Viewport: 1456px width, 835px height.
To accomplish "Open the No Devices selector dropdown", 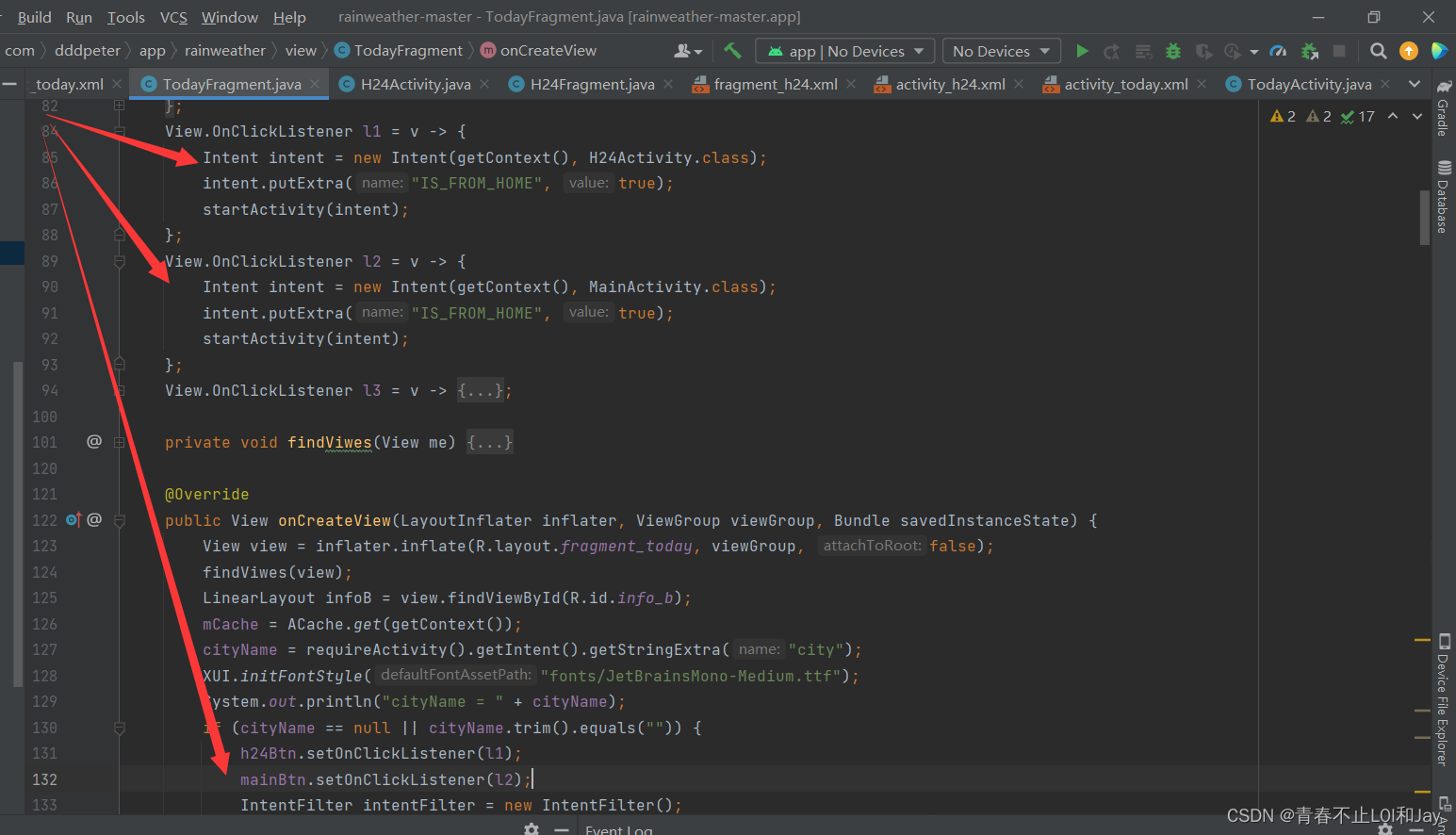I will coord(1001,51).
